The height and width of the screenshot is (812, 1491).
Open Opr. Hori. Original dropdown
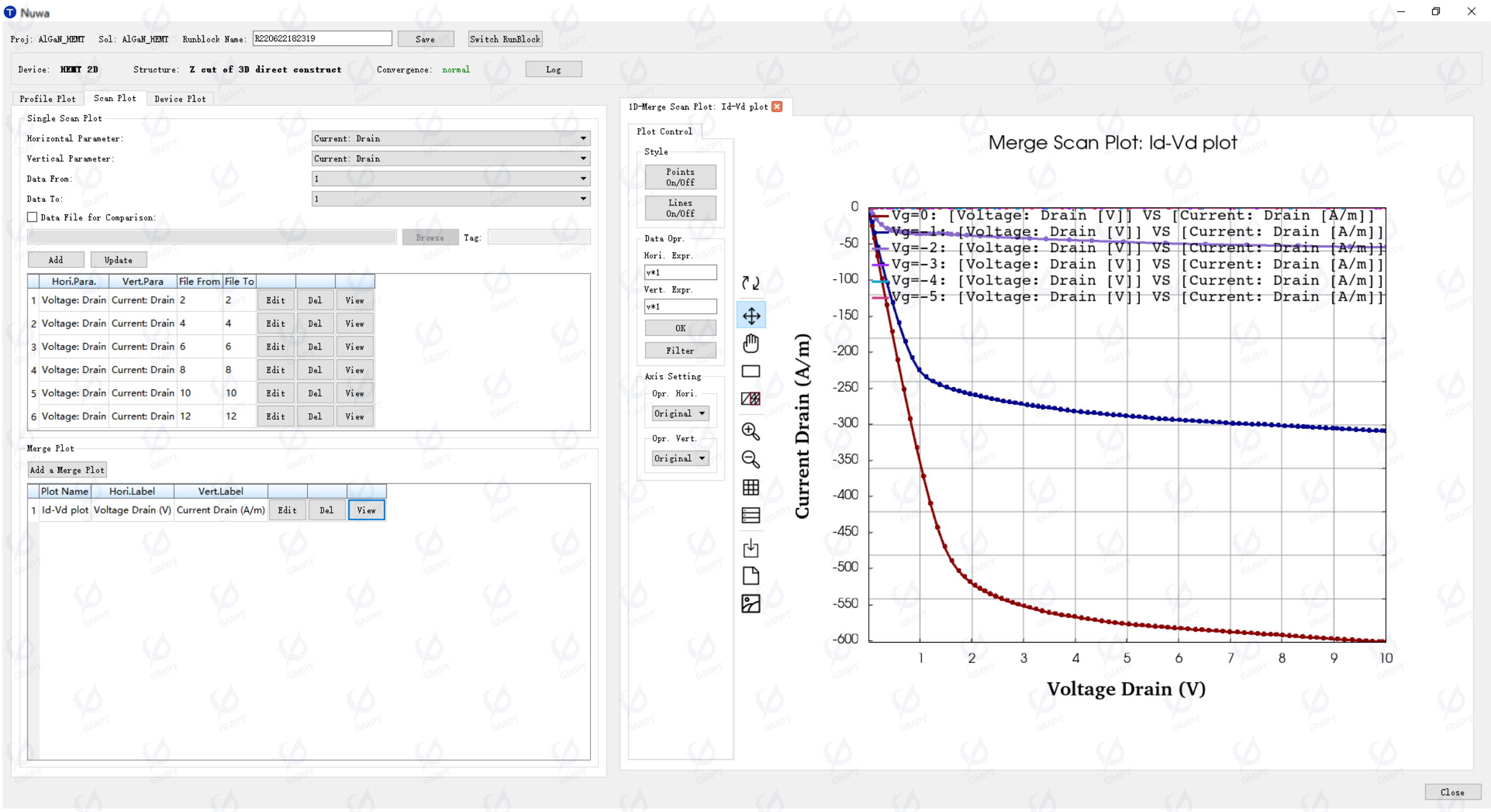tap(680, 413)
